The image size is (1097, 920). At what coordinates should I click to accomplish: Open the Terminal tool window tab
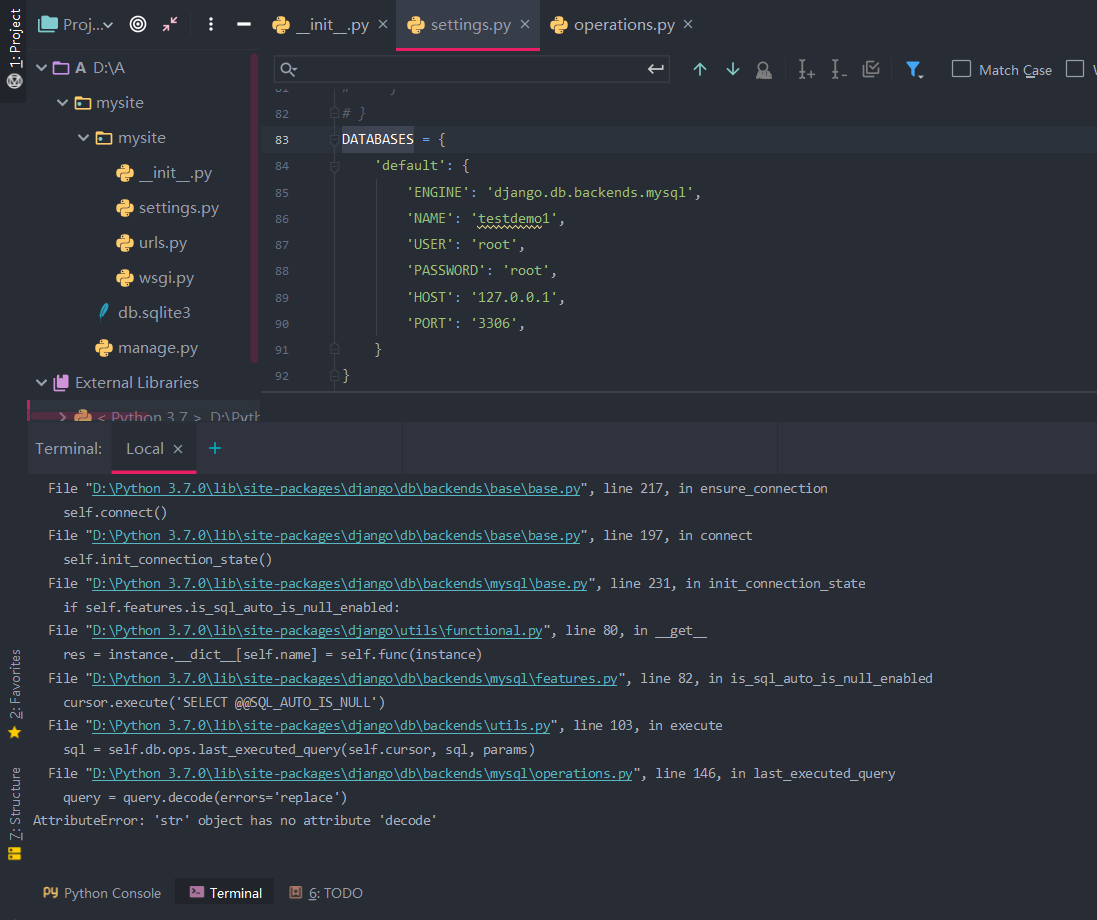pos(226,893)
